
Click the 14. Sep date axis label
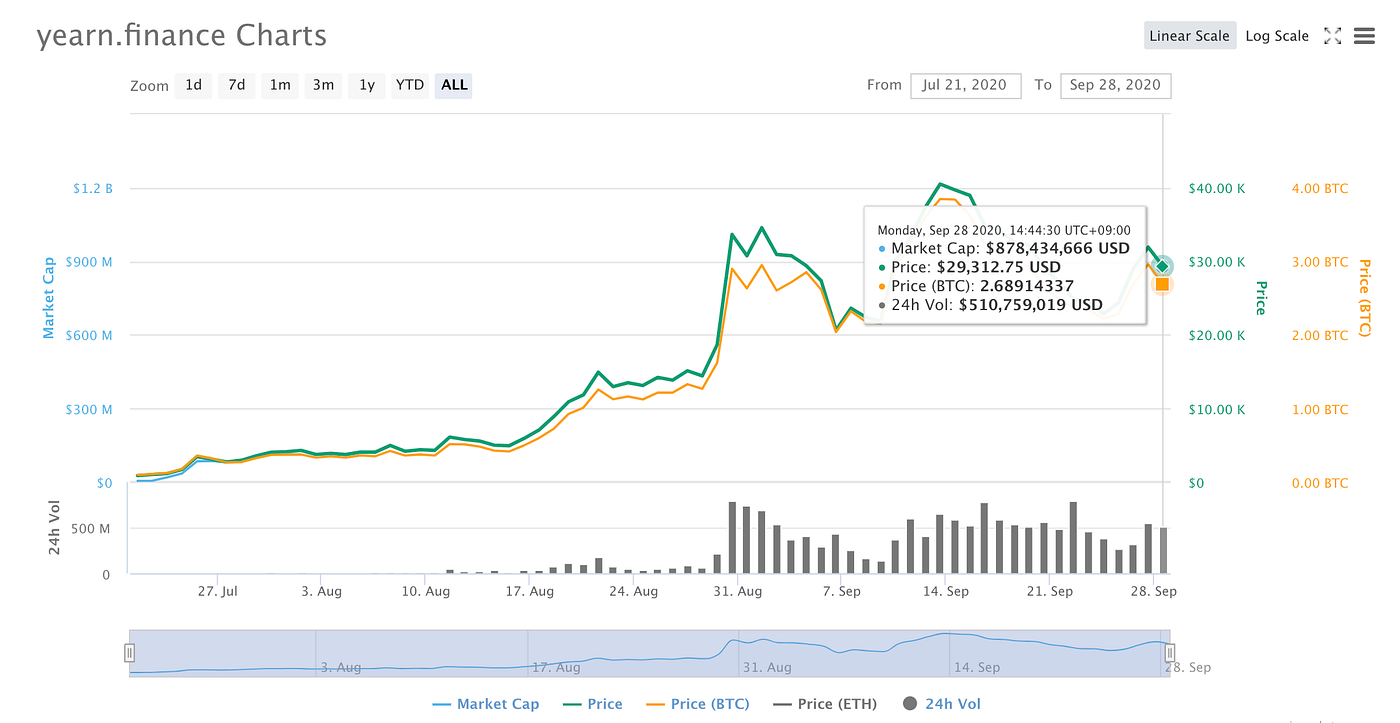pos(945,591)
